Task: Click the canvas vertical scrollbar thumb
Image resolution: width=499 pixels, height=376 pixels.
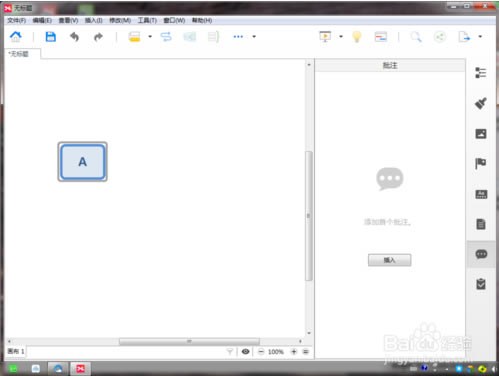Action: (x=309, y=216)
